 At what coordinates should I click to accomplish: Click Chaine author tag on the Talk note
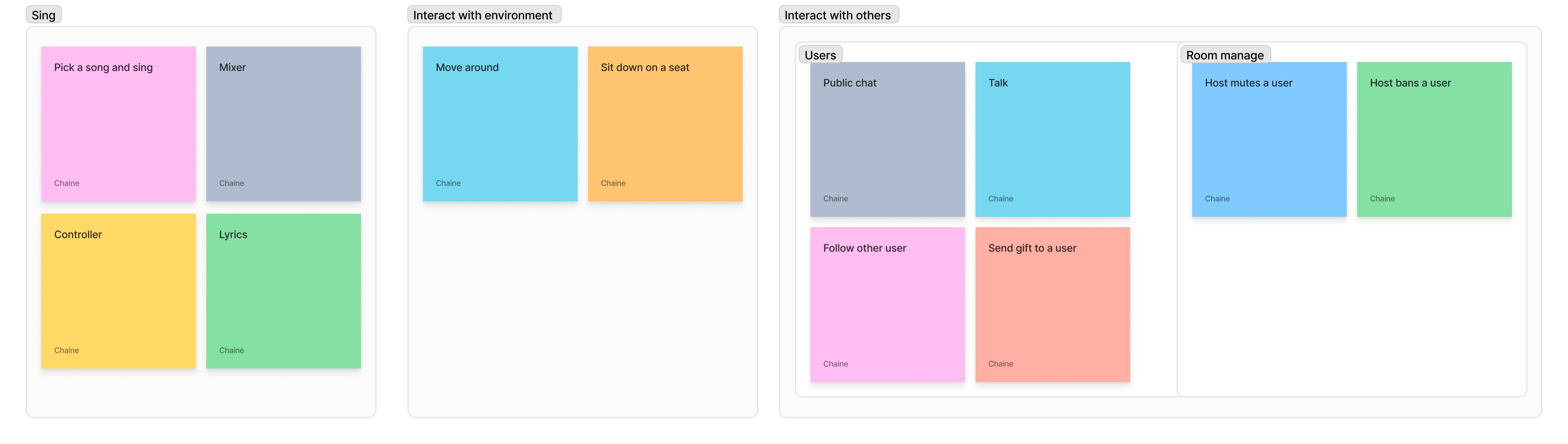click(x=1001, y=198)
